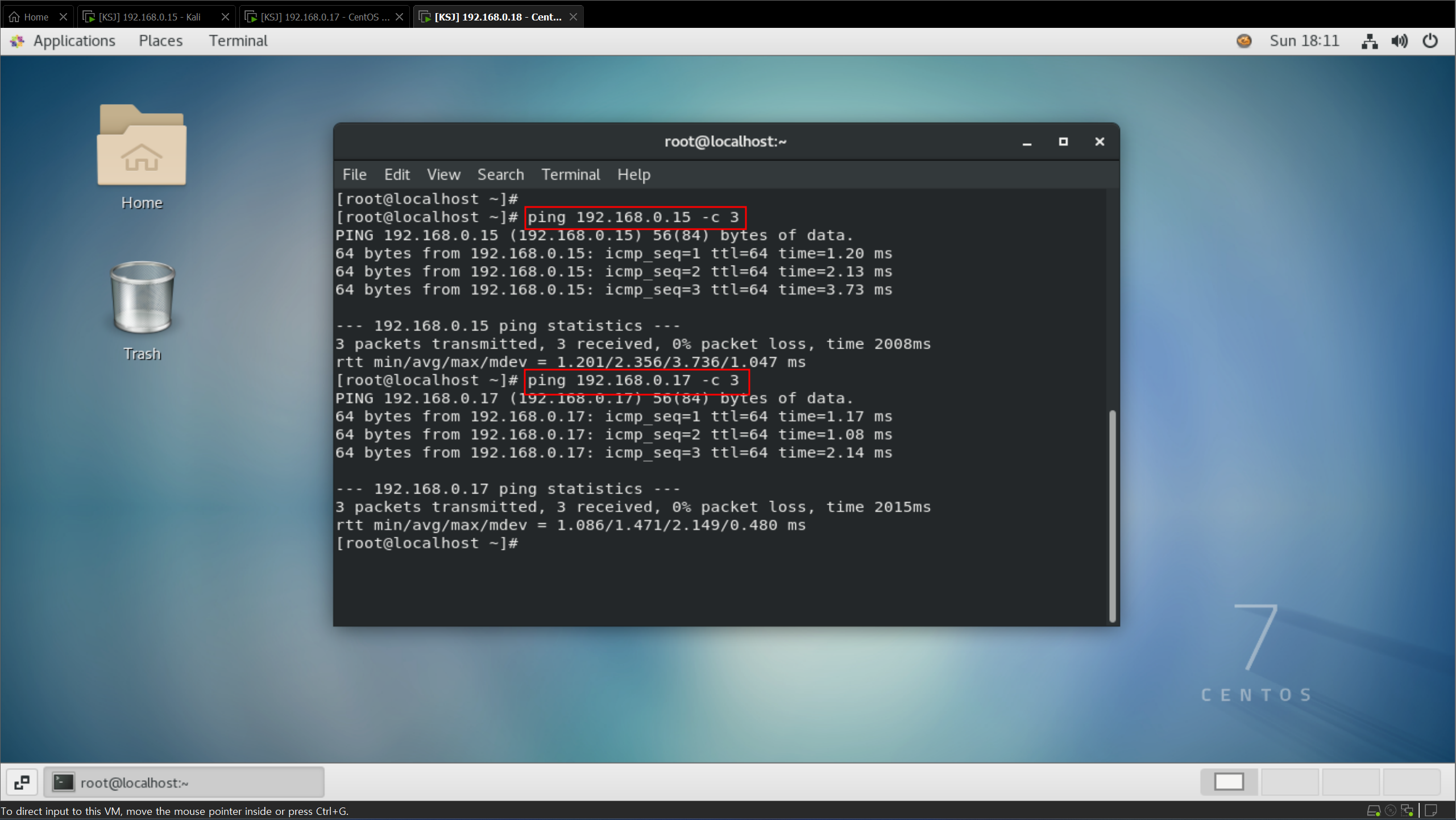Click the terminal icon in taskbar
Screen dimensions: 1456x820
tap(64, 782)
